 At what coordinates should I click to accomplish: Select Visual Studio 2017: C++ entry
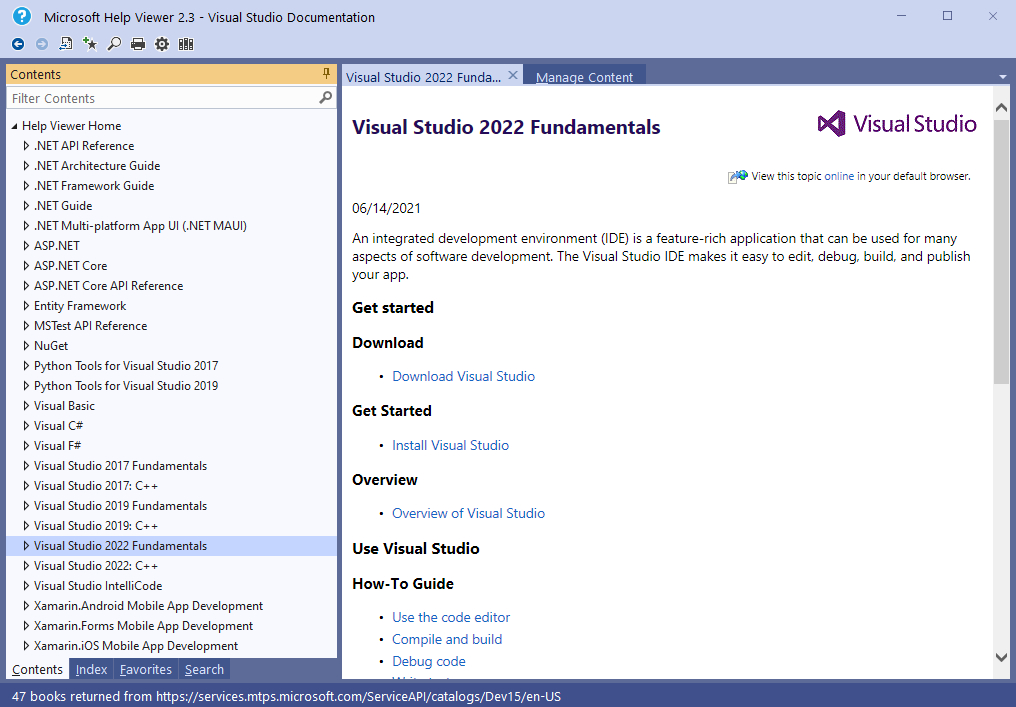96,486
